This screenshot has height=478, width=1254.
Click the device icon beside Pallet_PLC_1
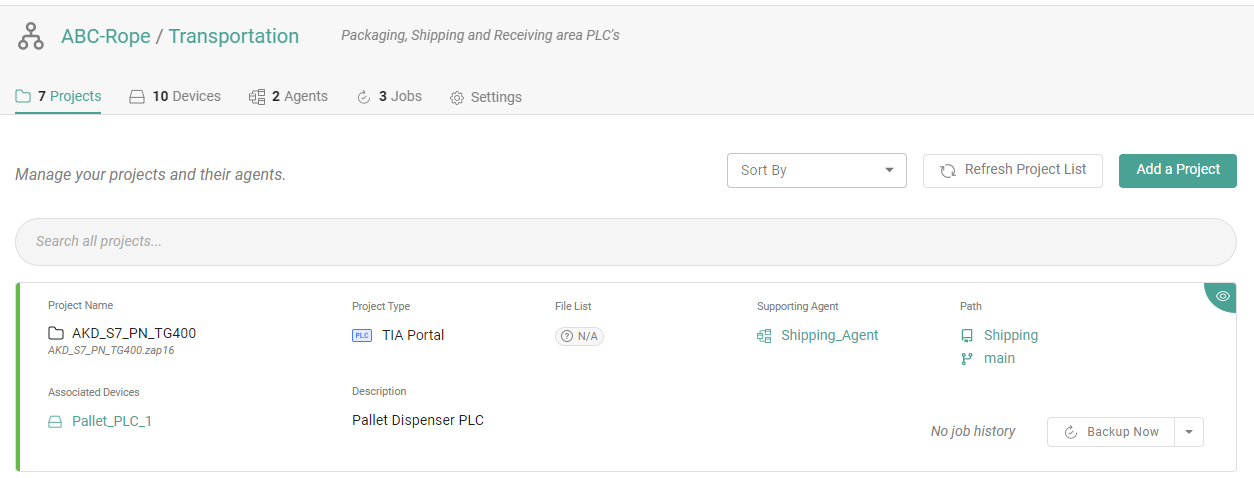coord(56,422)
